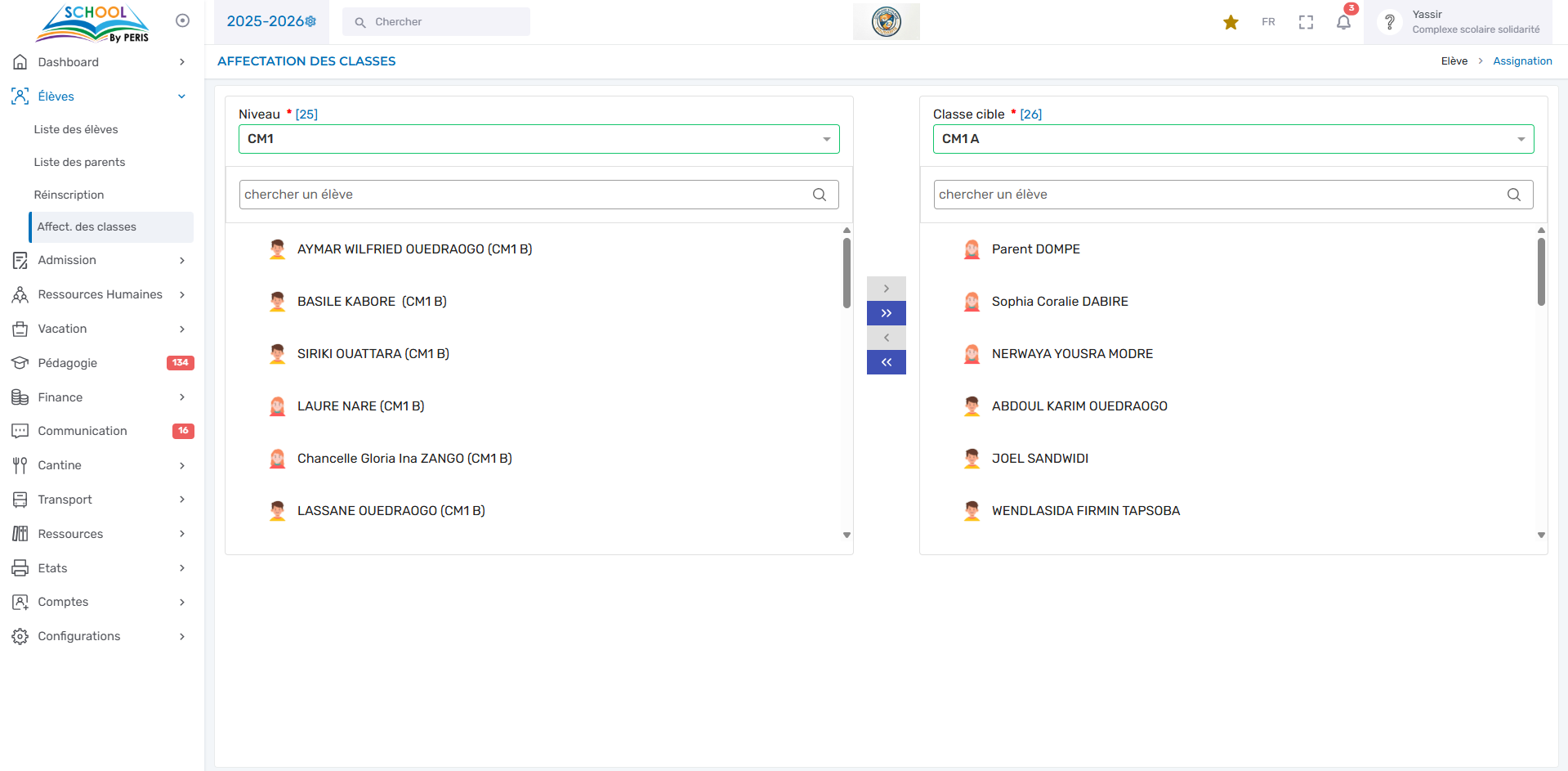
Task: Open Liste des élèves menu item
Action: (76, 129)
